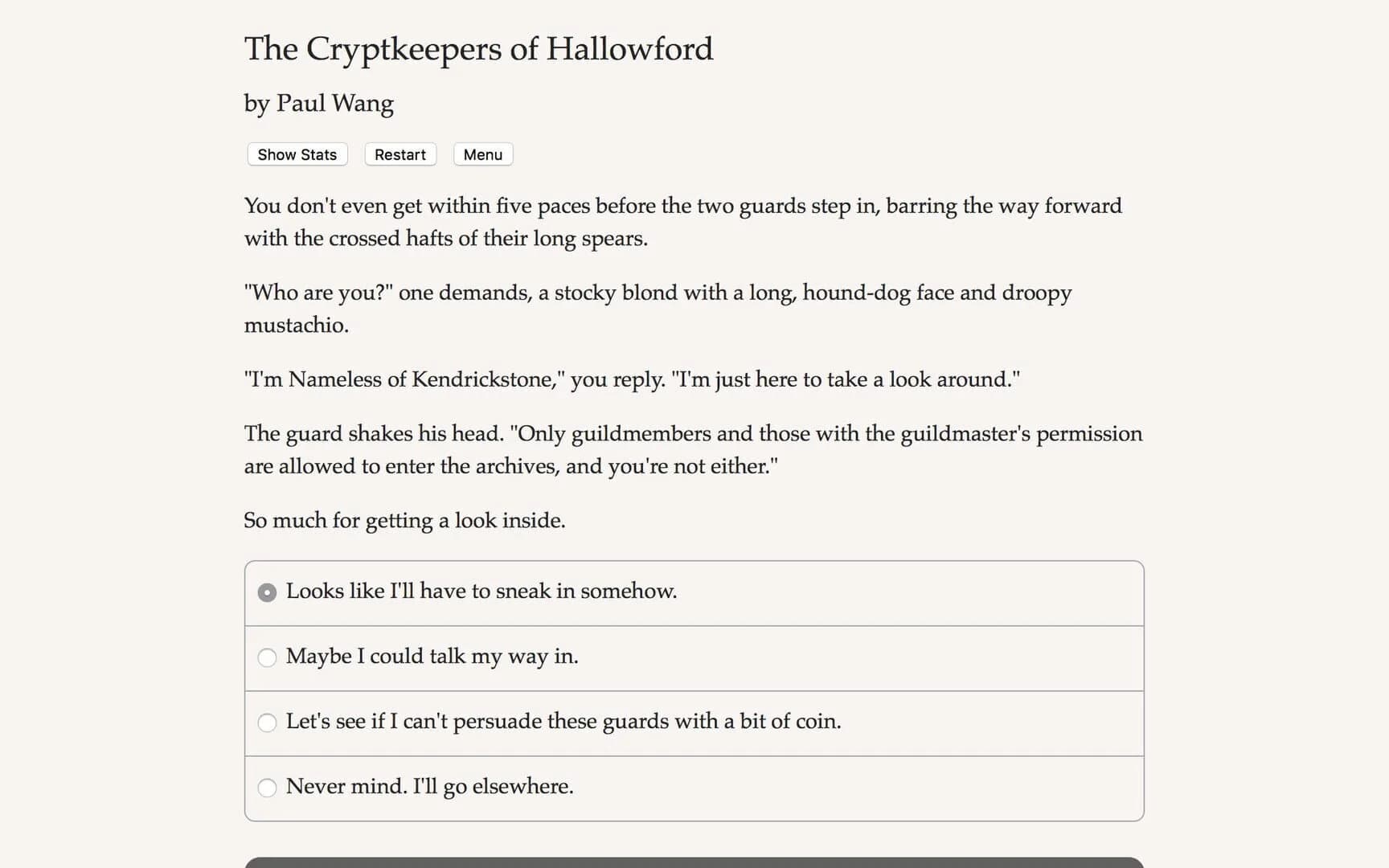Click the empty radio beside "Maybe I could talk"
The image size is (1389, 868).
(x=267, y=657)
